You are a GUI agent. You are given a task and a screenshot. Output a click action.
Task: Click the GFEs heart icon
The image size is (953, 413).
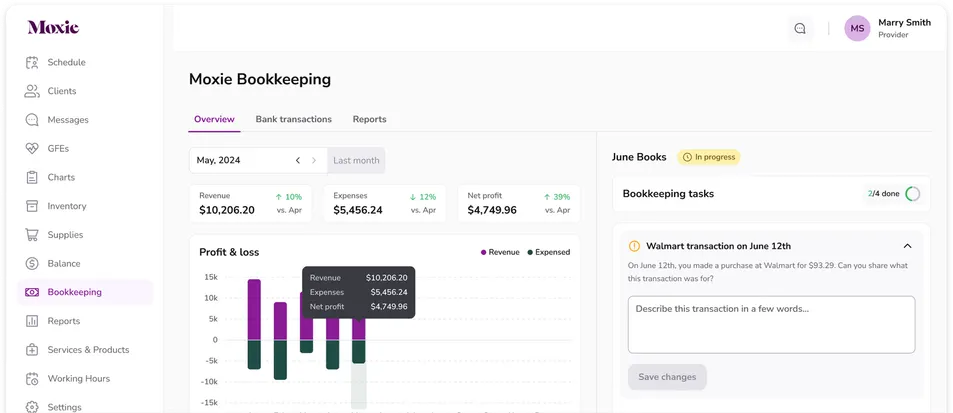point(32,148)
